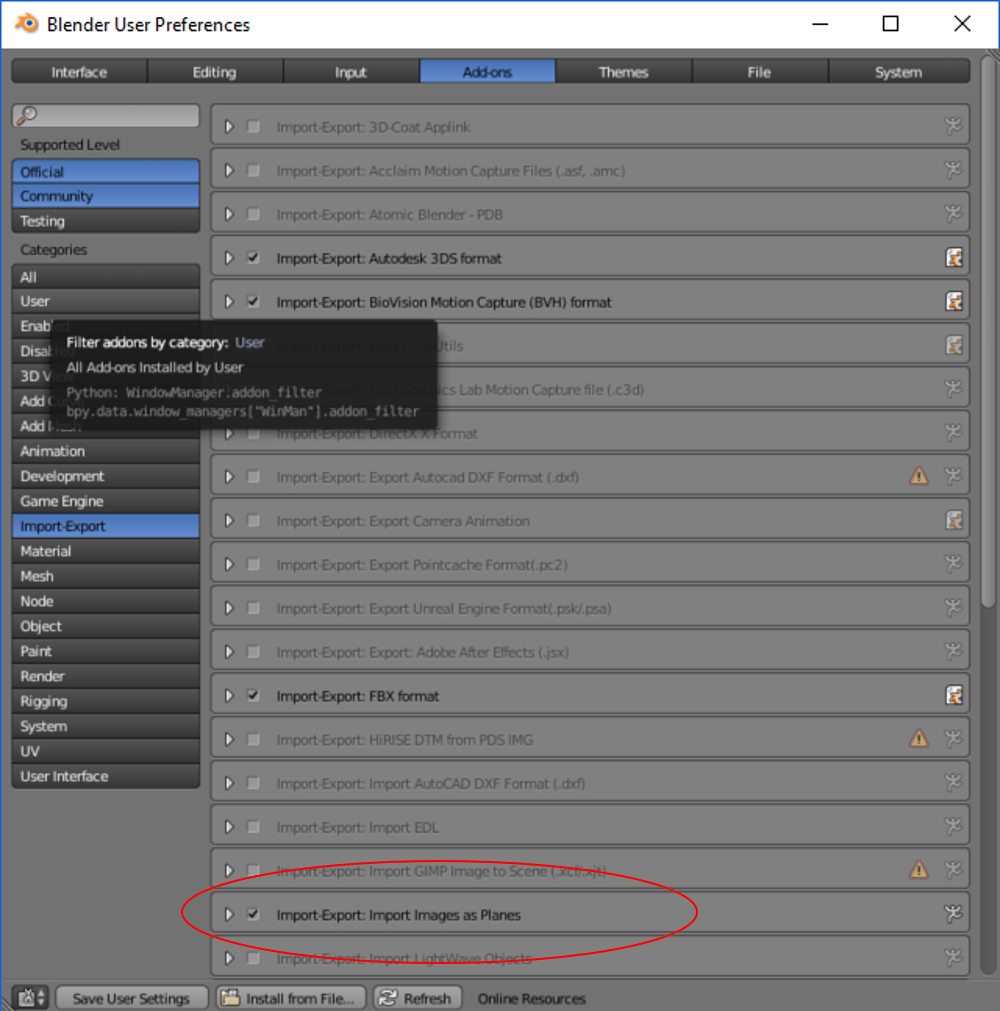Click the warning triangle on Import GIMP Image row
Image resolution: width=1000 pixels, height=1011 pixels.
pyautogui.click(x=919, y=870)
